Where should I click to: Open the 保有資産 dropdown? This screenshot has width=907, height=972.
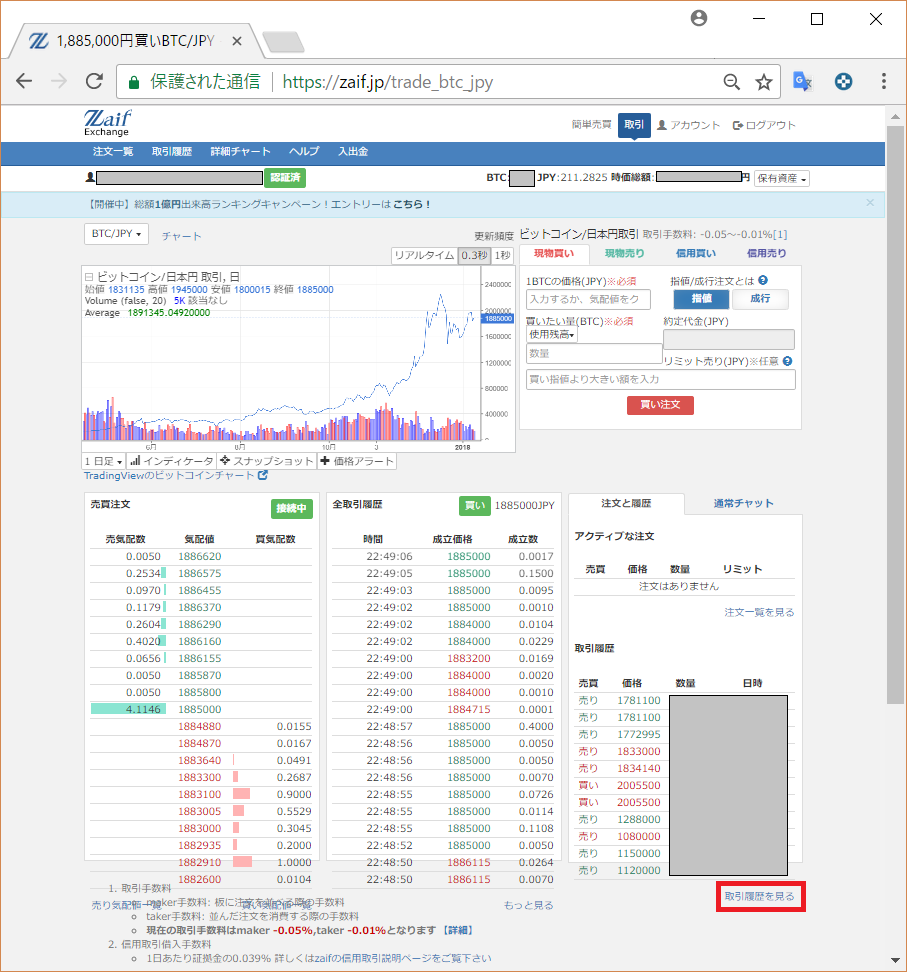coord(782,179)
